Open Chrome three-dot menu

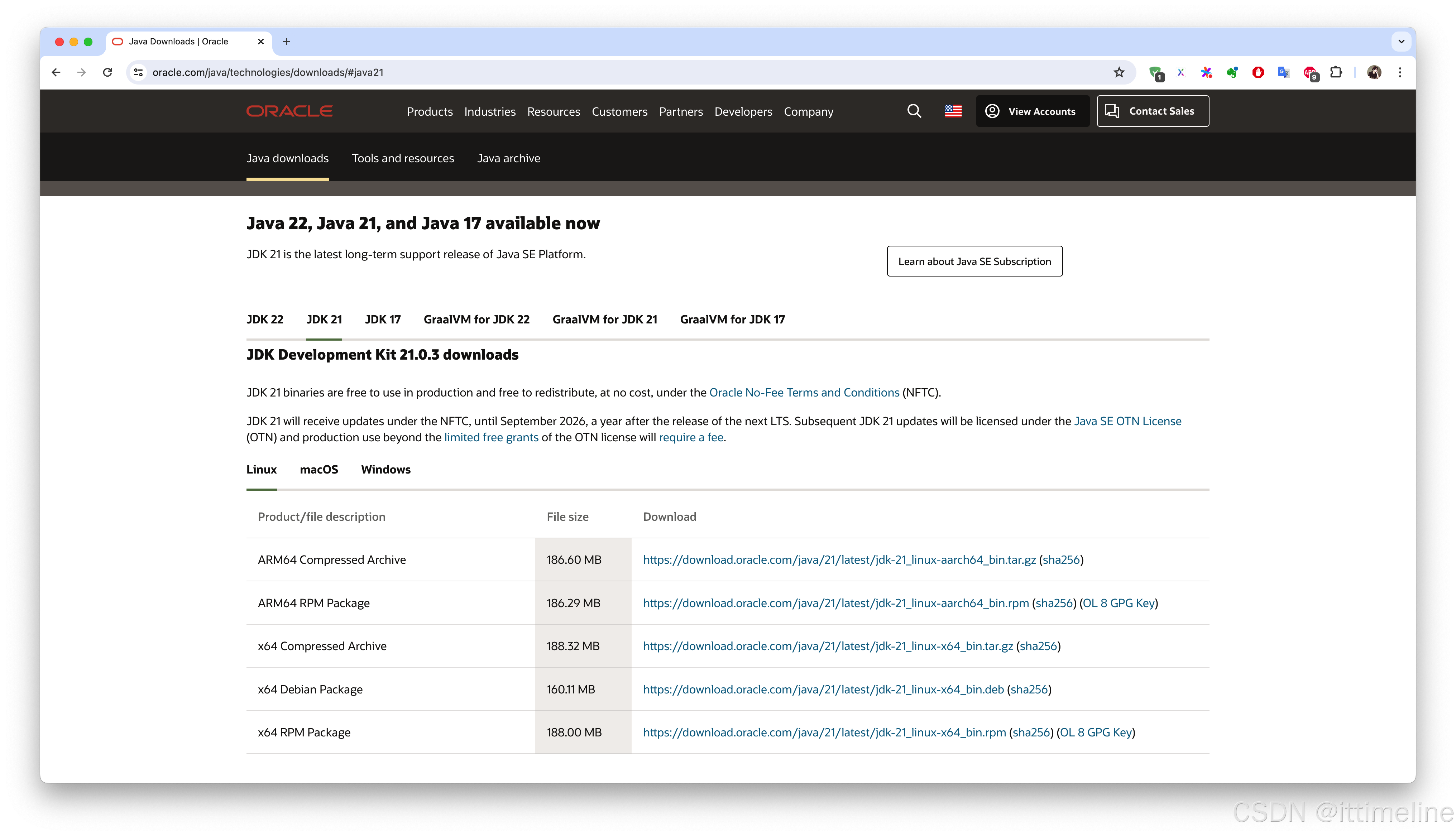click(1400, 72)
